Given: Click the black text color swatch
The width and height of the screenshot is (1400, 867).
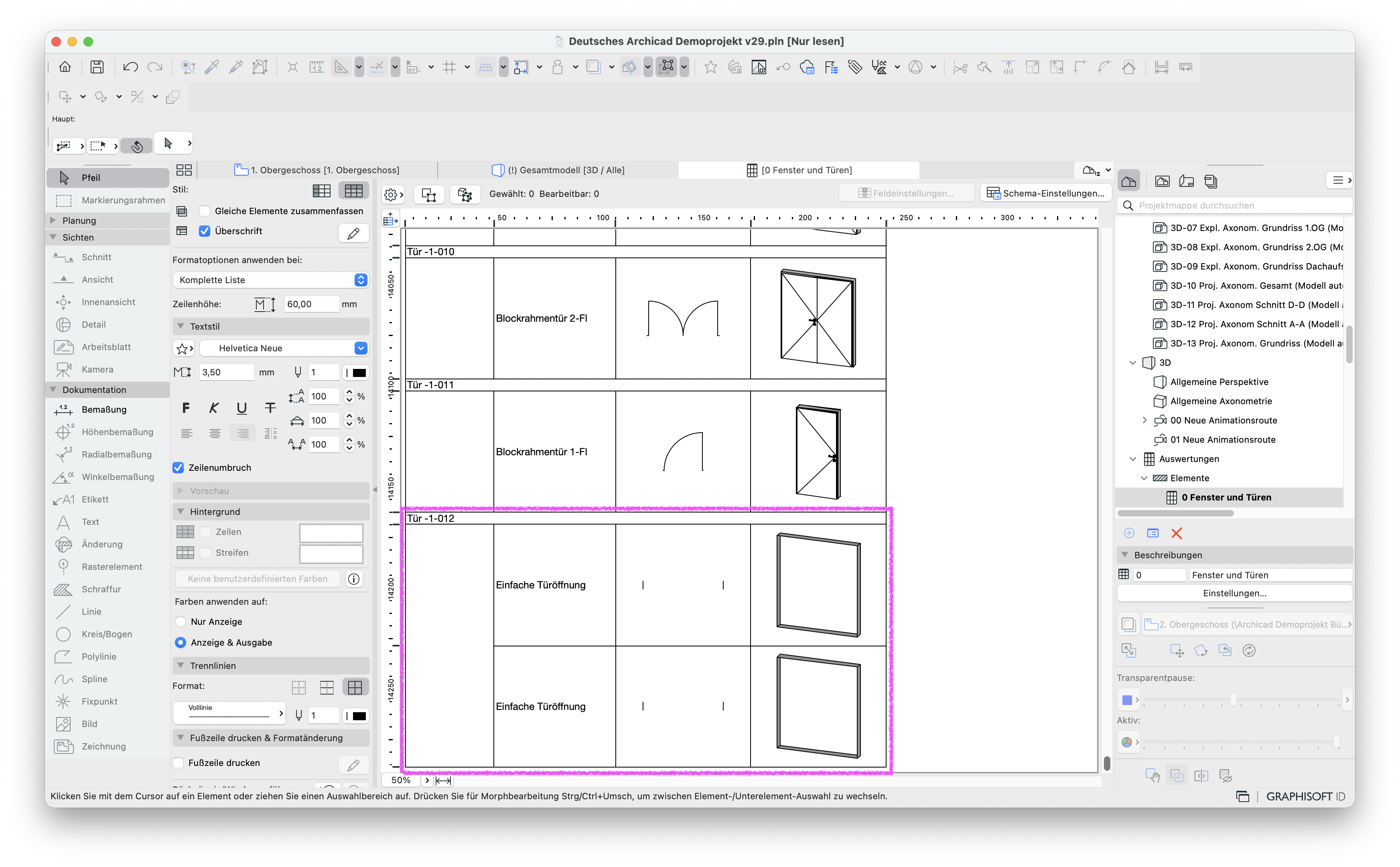Looking at the screenshot, I should click(x=359, y=373).
